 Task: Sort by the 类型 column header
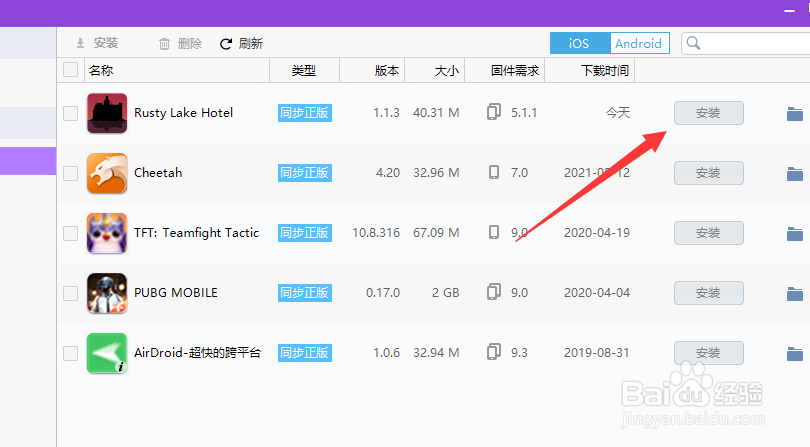[304, 70]
